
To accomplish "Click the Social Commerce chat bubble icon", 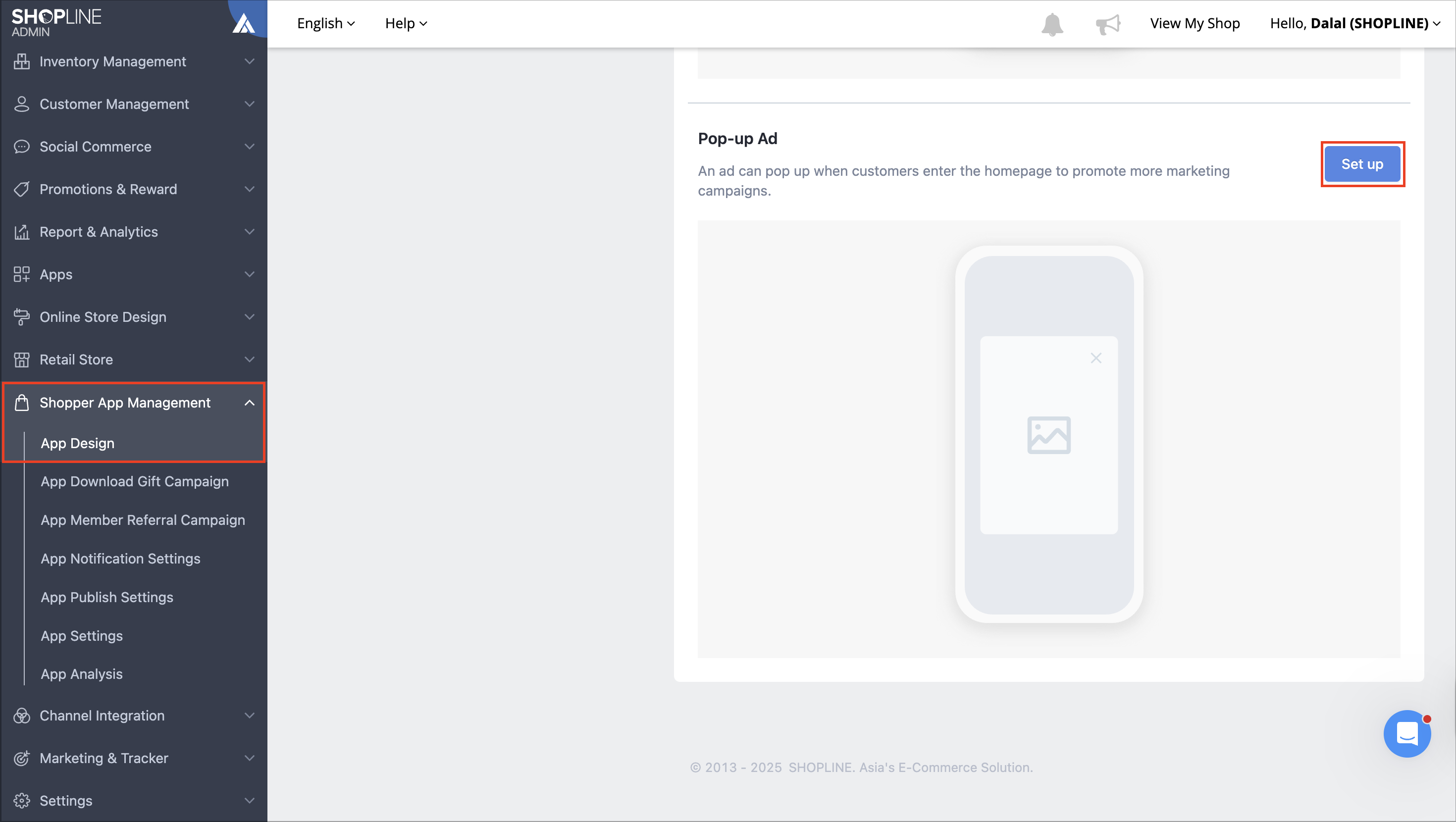I will point(21,147).
